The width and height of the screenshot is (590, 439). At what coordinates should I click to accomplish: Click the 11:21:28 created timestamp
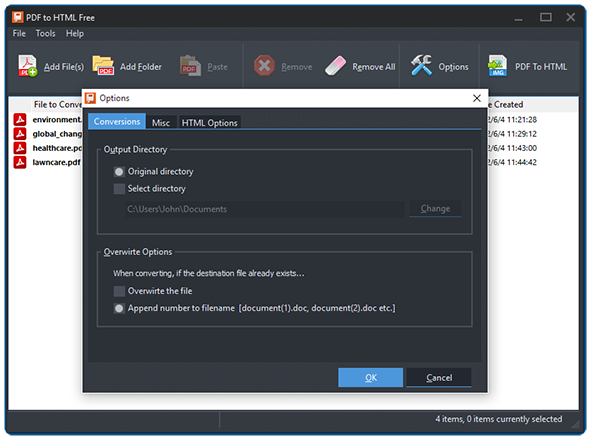tap(512, 120)
